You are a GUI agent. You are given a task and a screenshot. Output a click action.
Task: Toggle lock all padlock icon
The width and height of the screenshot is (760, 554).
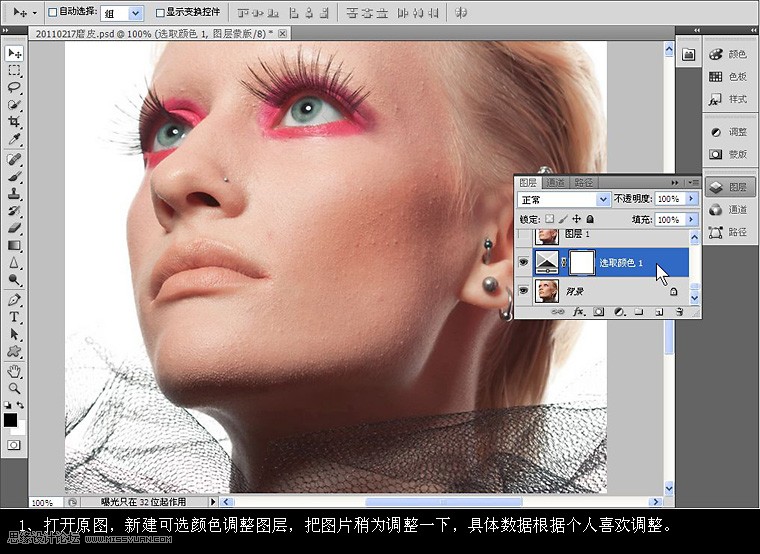(x=590, y=219)
